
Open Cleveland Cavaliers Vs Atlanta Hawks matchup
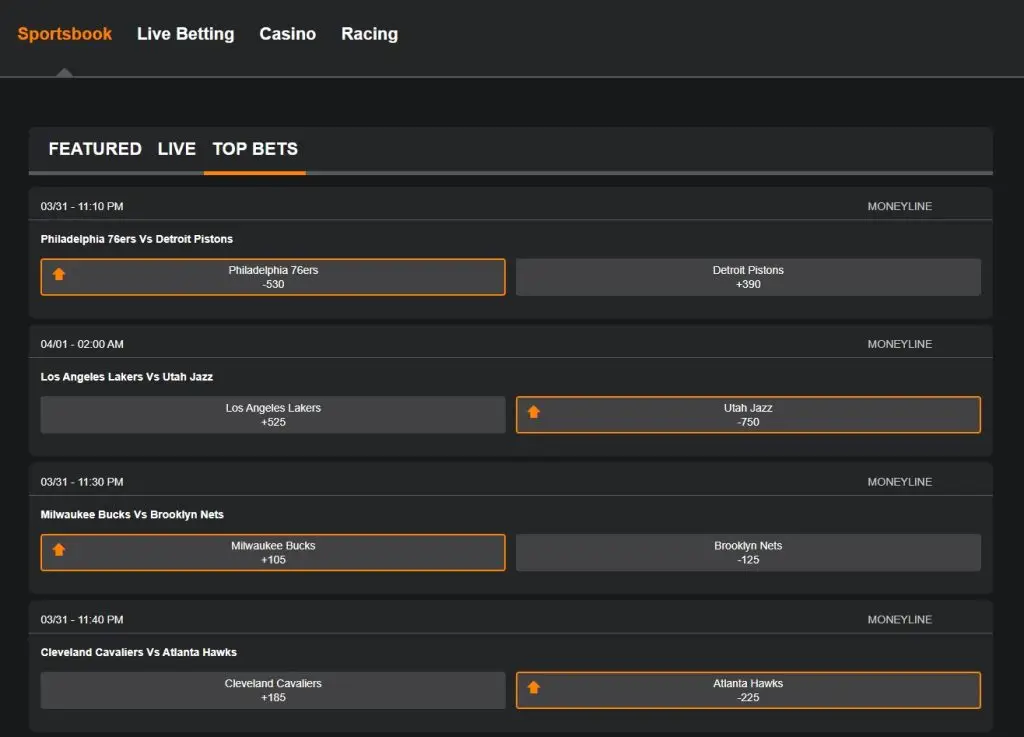(138, 652)
